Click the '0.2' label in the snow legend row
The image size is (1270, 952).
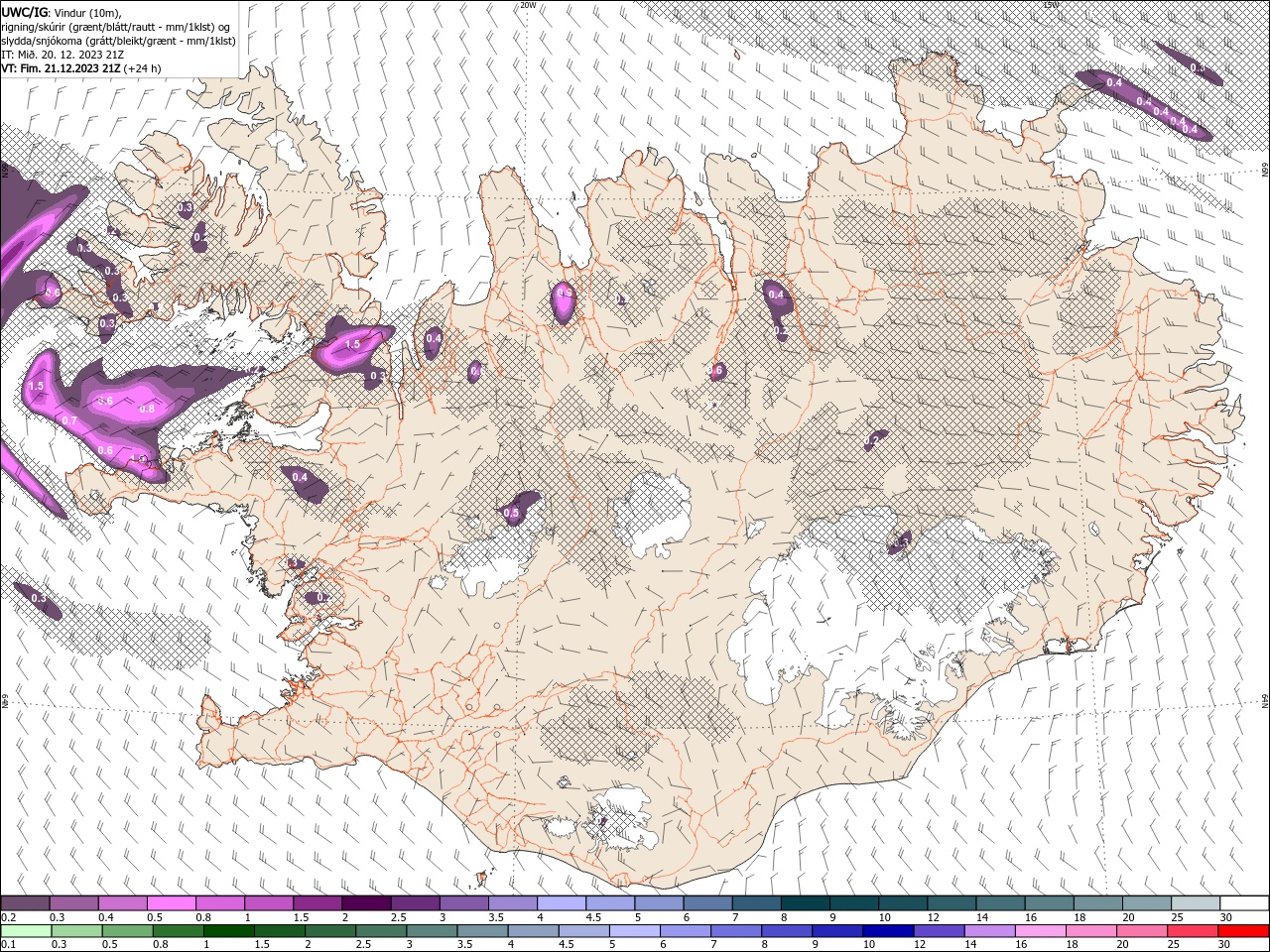click(x=7, y=917)
